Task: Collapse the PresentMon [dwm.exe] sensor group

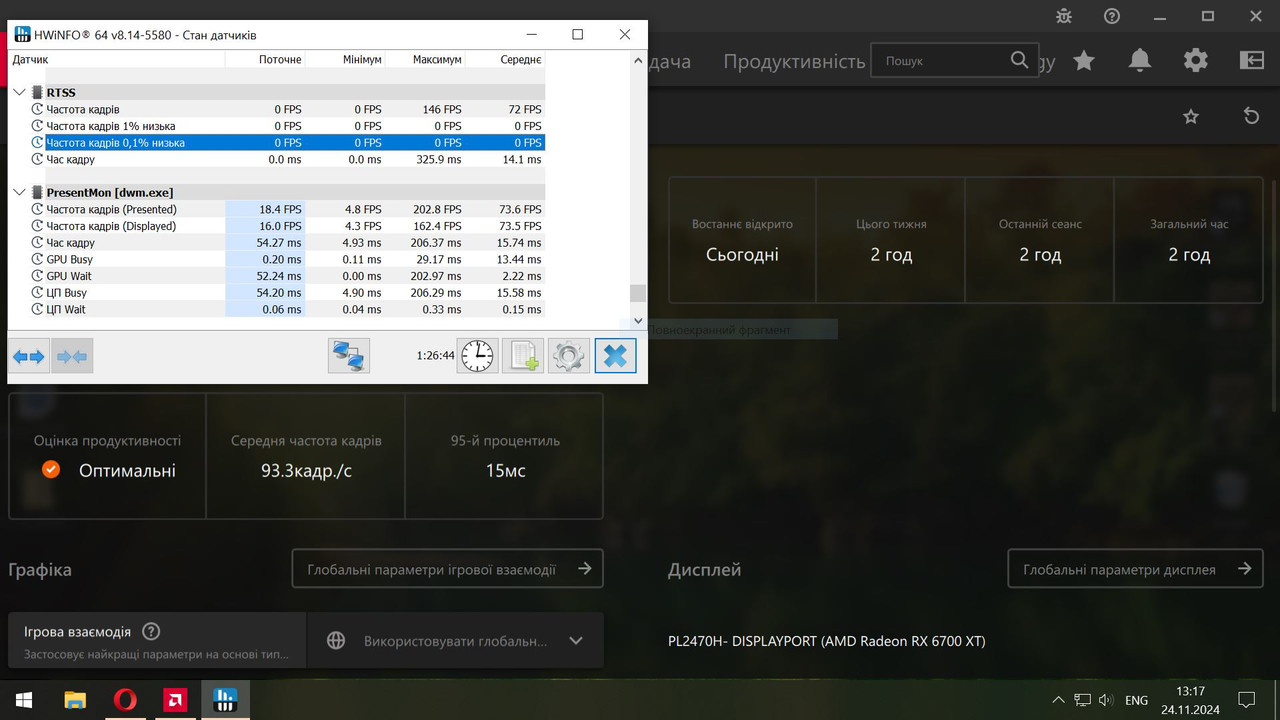Action: (19, 192)
